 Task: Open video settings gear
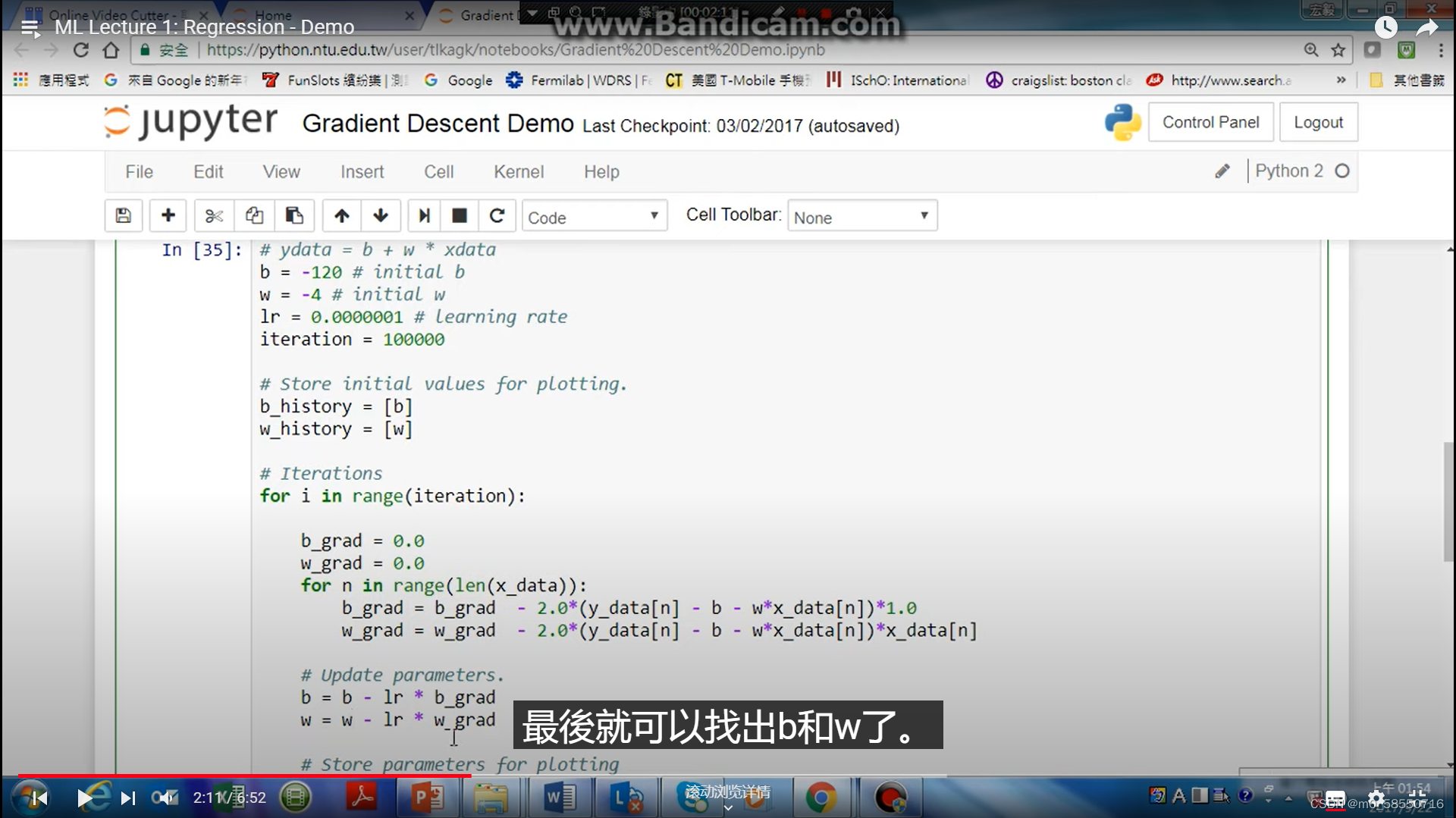coord(1376,798)
